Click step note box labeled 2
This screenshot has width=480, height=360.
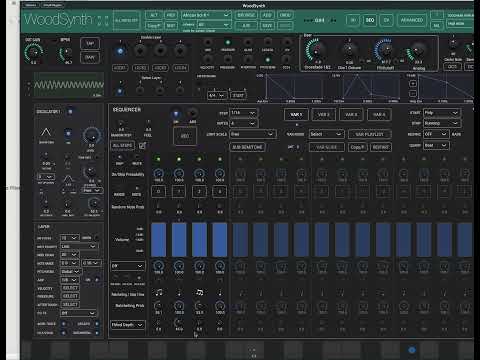coord(199,192)
